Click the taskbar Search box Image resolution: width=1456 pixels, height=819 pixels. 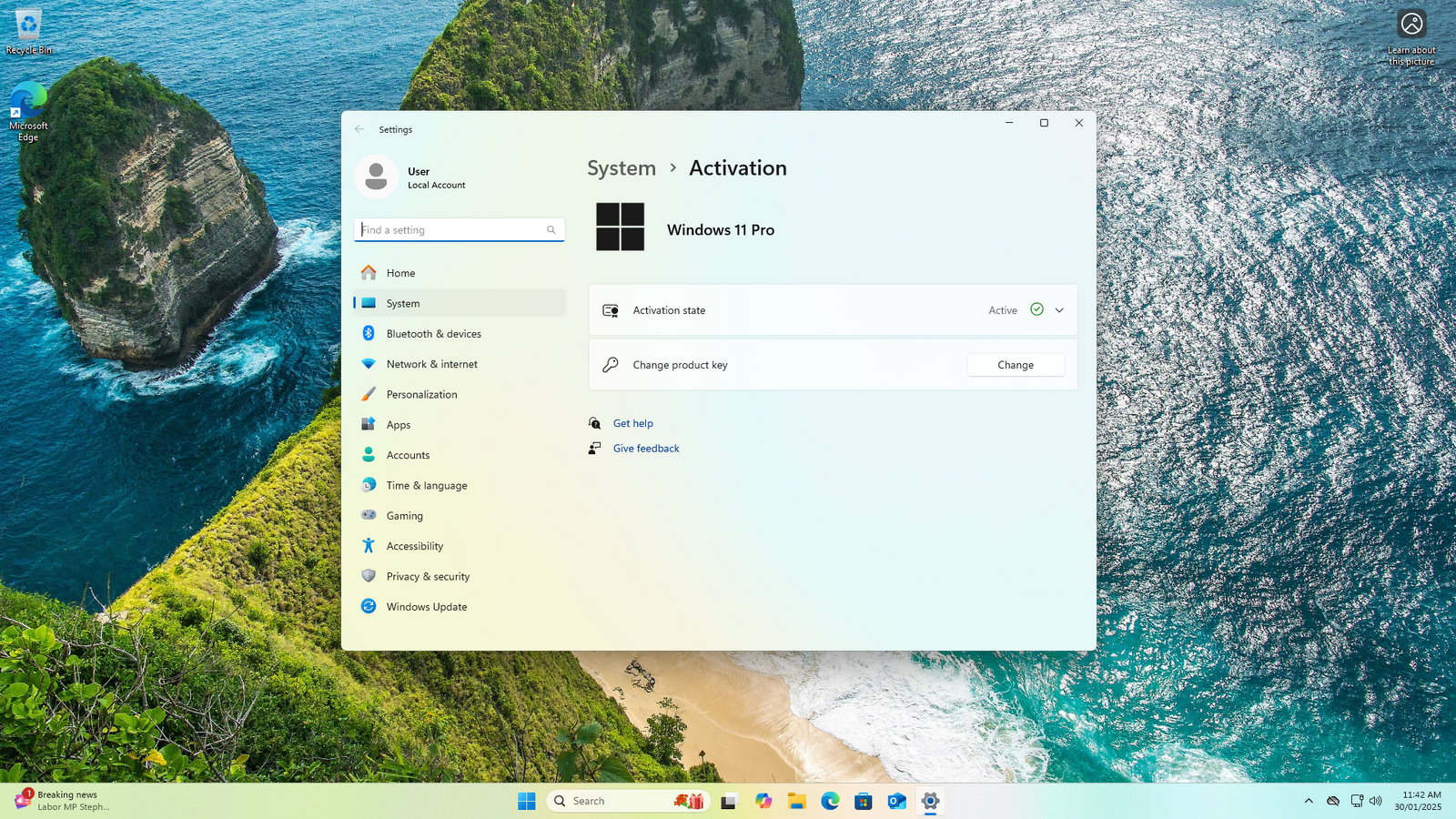pos(628,801)
